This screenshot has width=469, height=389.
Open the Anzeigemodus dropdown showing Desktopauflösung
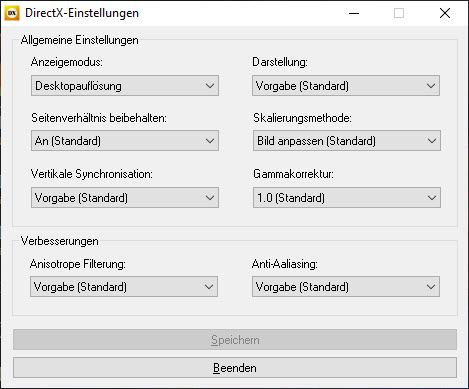click(125, 86)
